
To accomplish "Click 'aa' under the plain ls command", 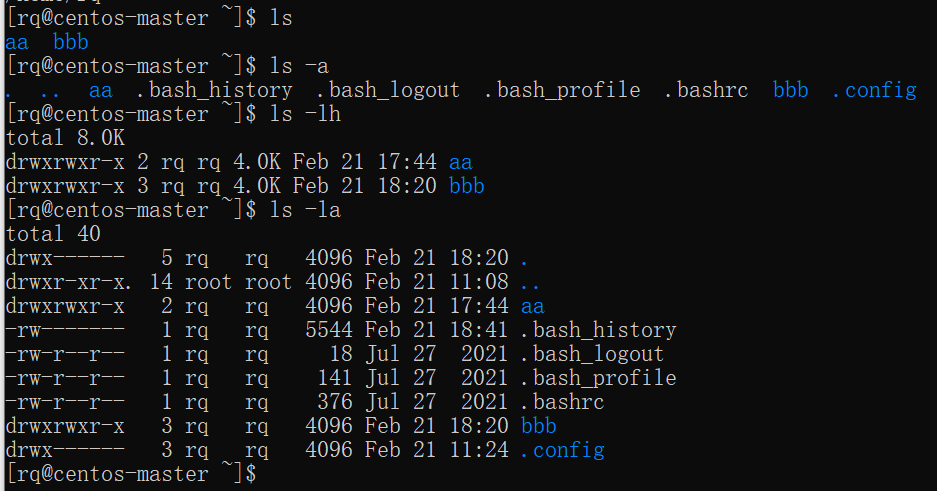I will (17, 42).
